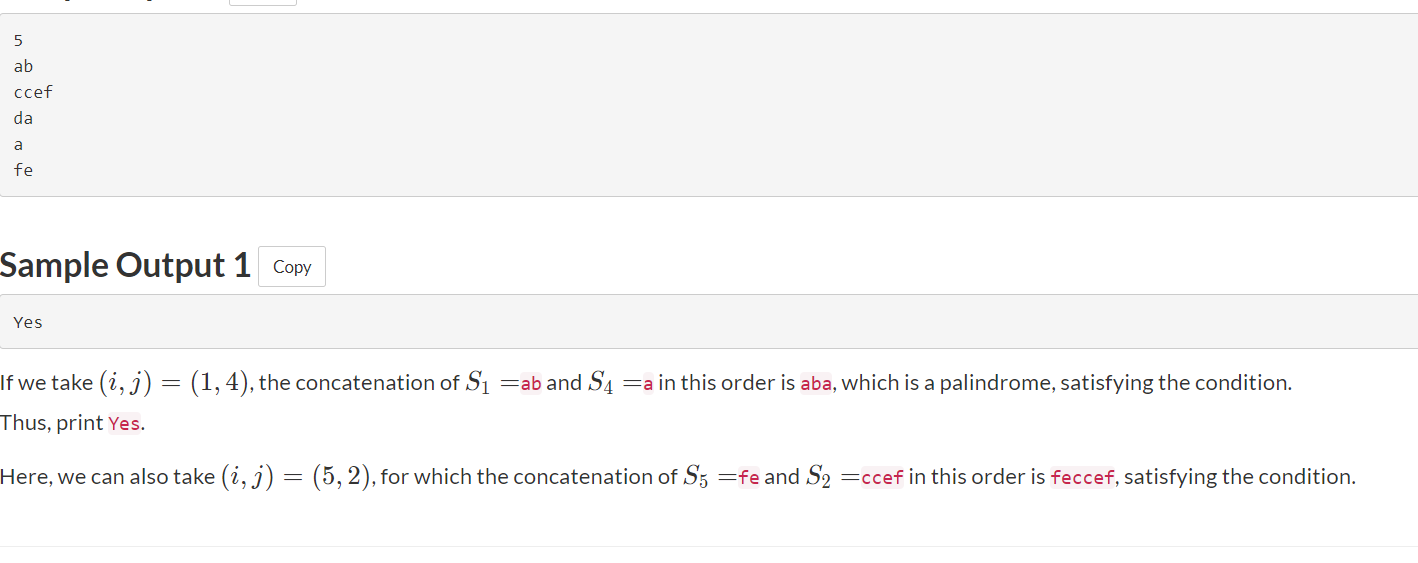Screen dimensions: 1418x563
Task: Click inline code fe after S5
Action: 749,477
